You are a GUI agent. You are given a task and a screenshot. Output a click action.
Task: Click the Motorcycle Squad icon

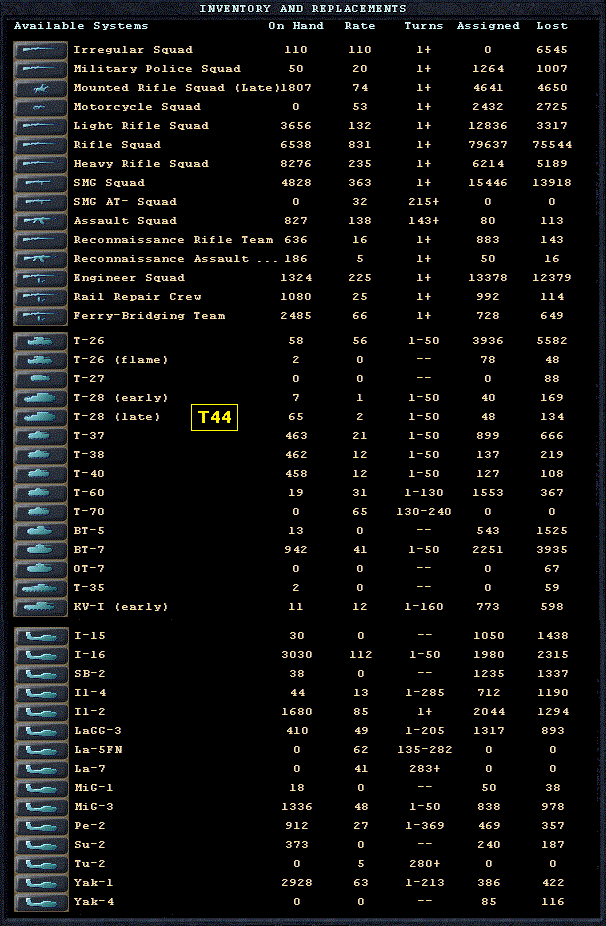[x=40, y=107]
